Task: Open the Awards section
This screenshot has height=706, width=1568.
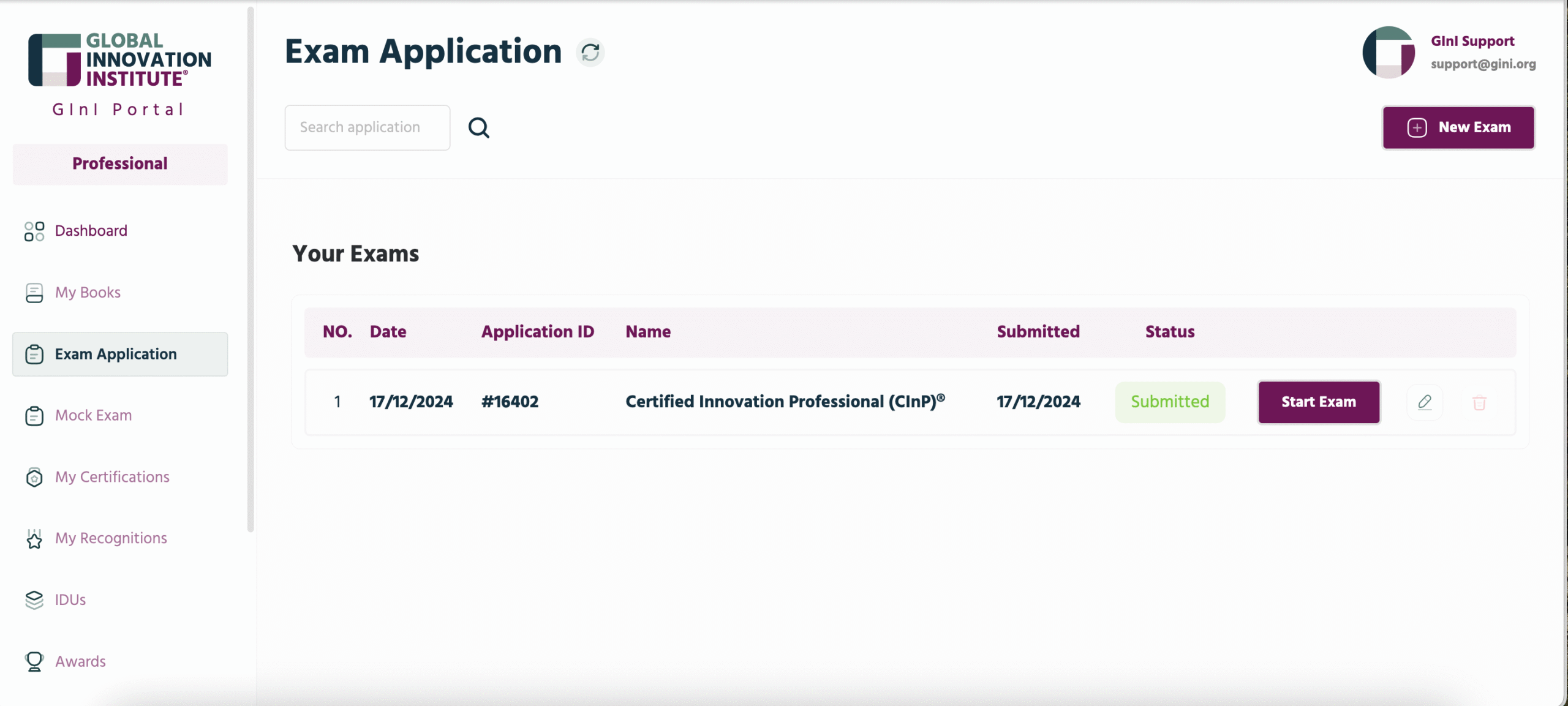Action: [x=119, y=661]
